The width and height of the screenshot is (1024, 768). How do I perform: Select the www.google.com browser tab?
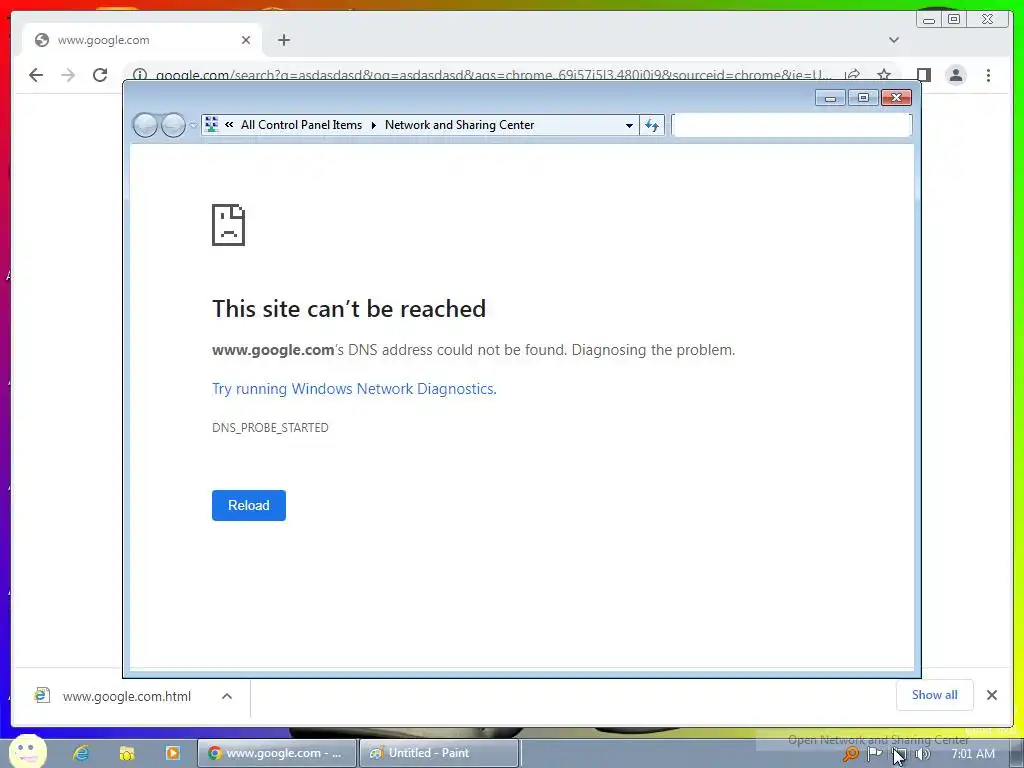click(x=142, y=40)
